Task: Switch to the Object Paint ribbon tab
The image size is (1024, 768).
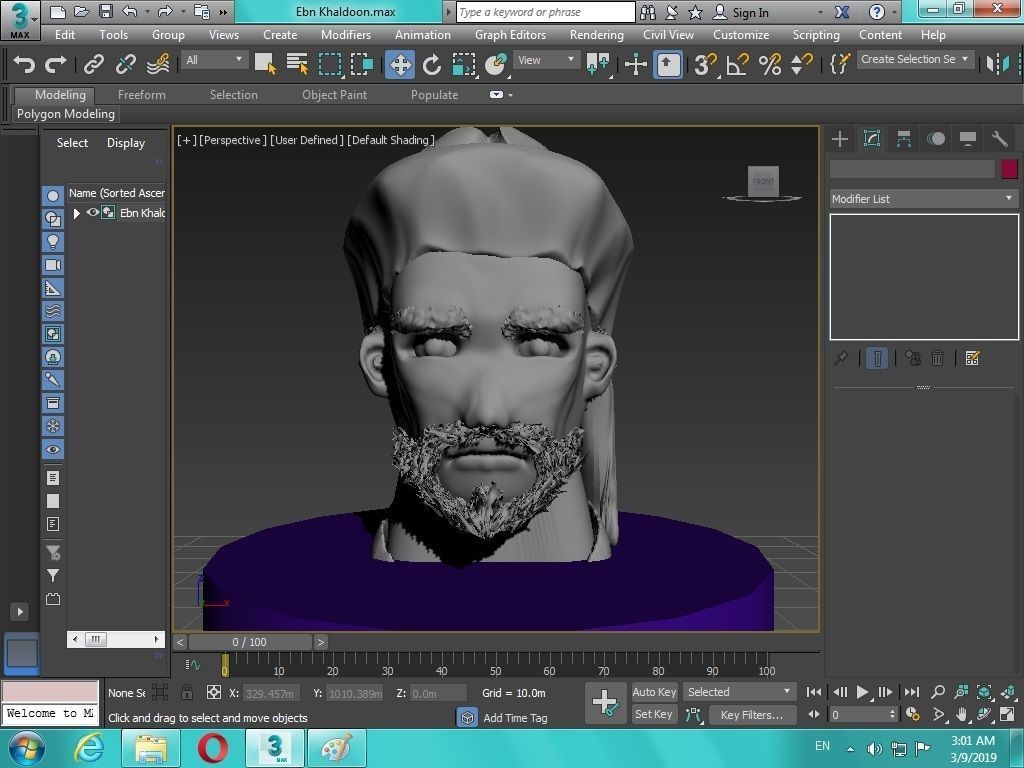Action: coord(334,95)
